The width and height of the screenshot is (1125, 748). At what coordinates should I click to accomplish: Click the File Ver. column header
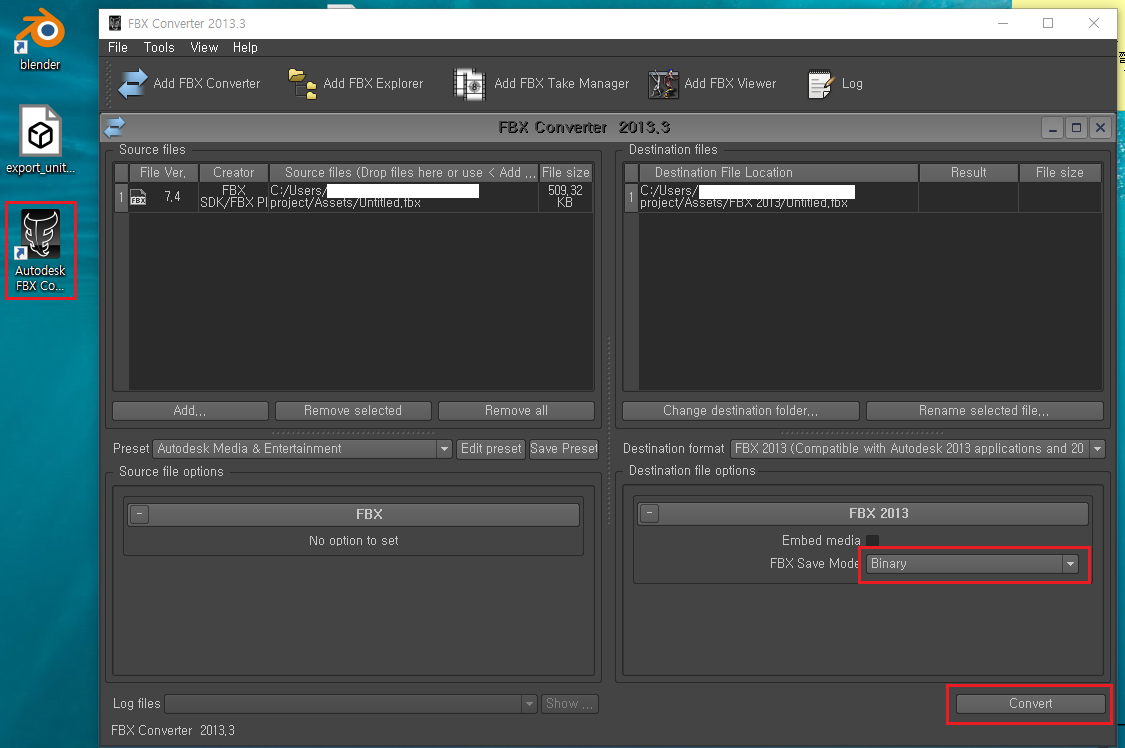[163, 173]
